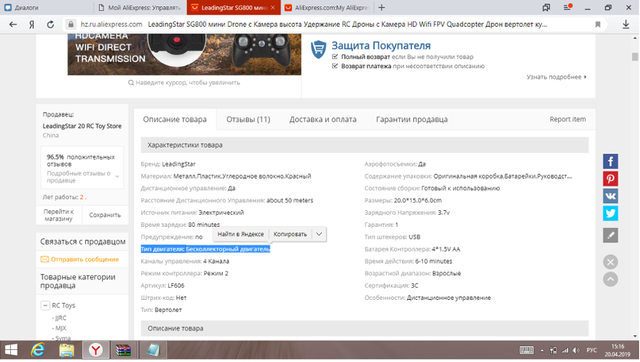
Task: Share the product on Facebook
Action: pos(610,162)
